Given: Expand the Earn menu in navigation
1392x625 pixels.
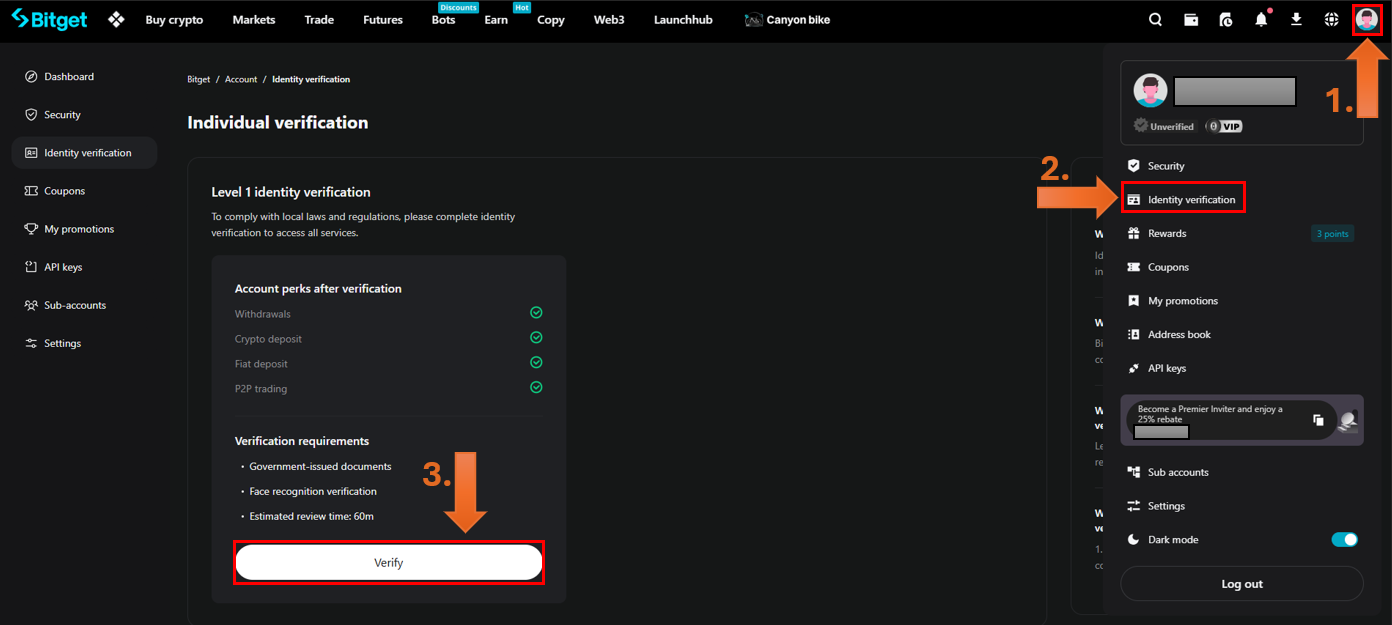Looking at the screenshot, I should (x=496, y=20).
